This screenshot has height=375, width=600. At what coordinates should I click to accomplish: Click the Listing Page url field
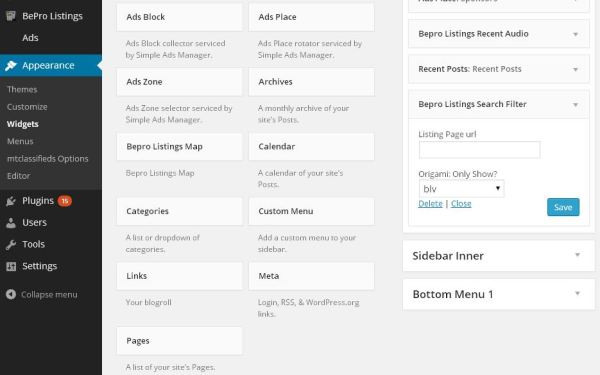pyautogui.click(x=479, y=150)
